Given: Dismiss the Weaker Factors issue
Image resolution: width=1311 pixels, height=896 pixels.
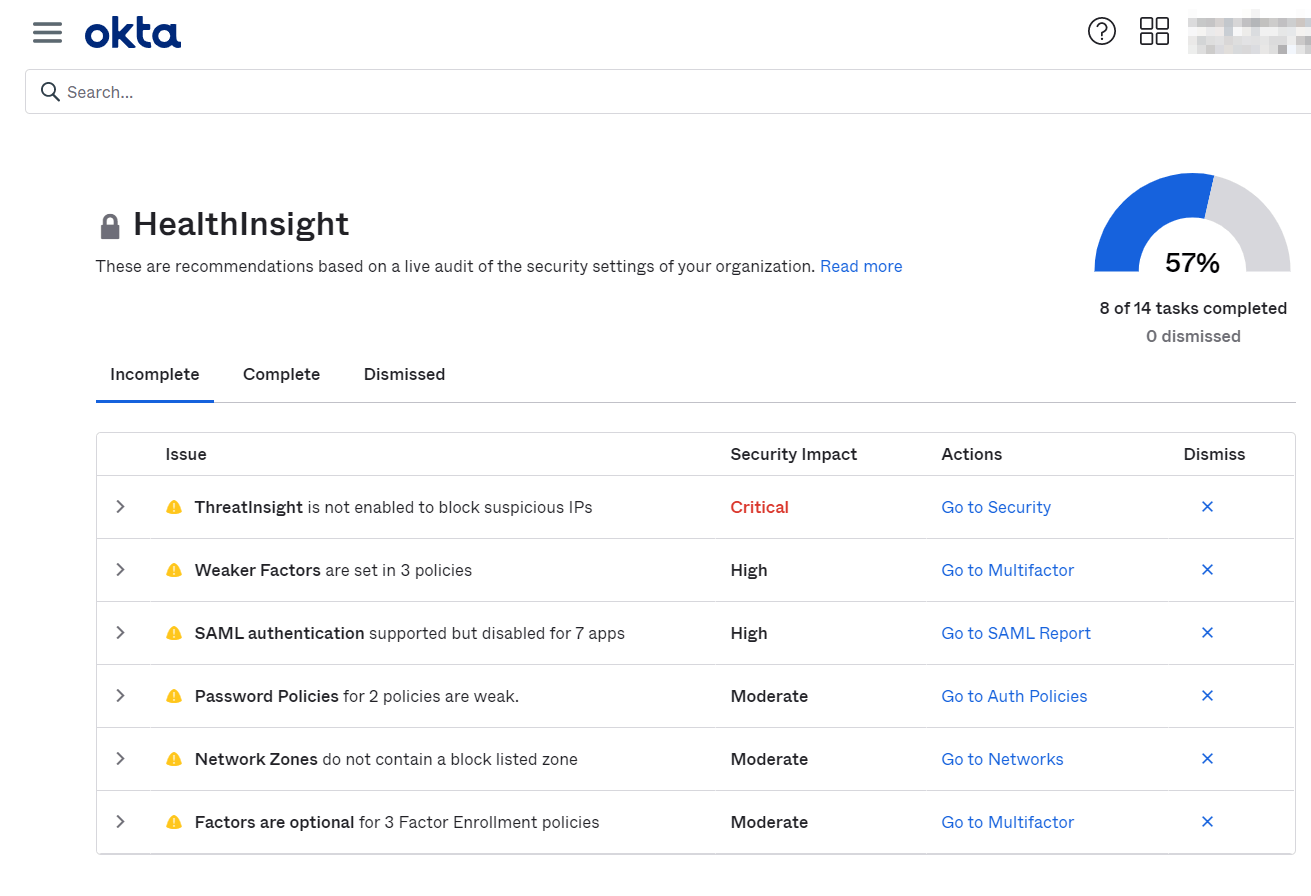Looking at the screenshot, I should click(x=1207, y=570).
